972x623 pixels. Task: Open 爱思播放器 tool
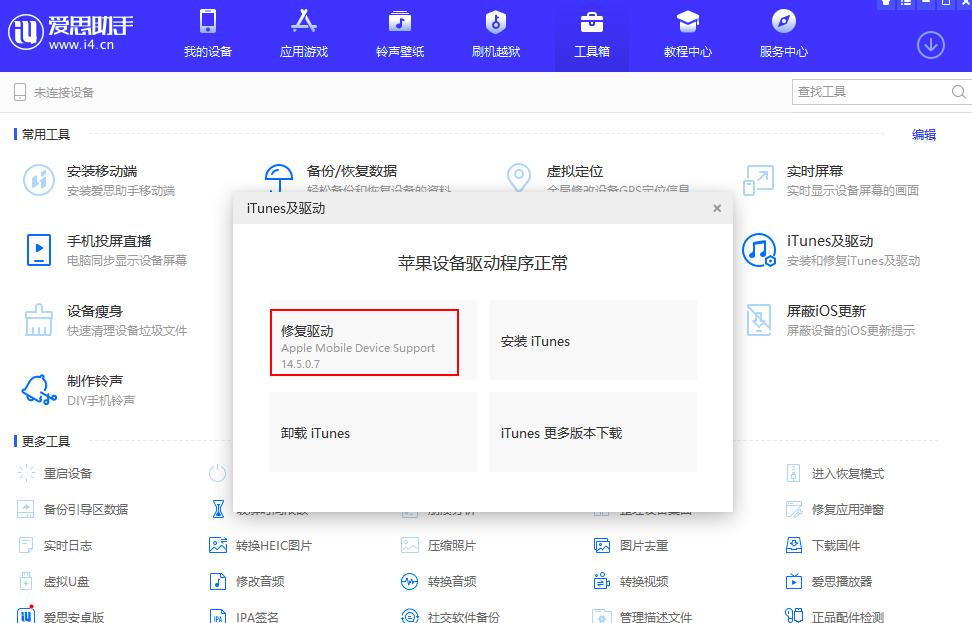(829, 581)
